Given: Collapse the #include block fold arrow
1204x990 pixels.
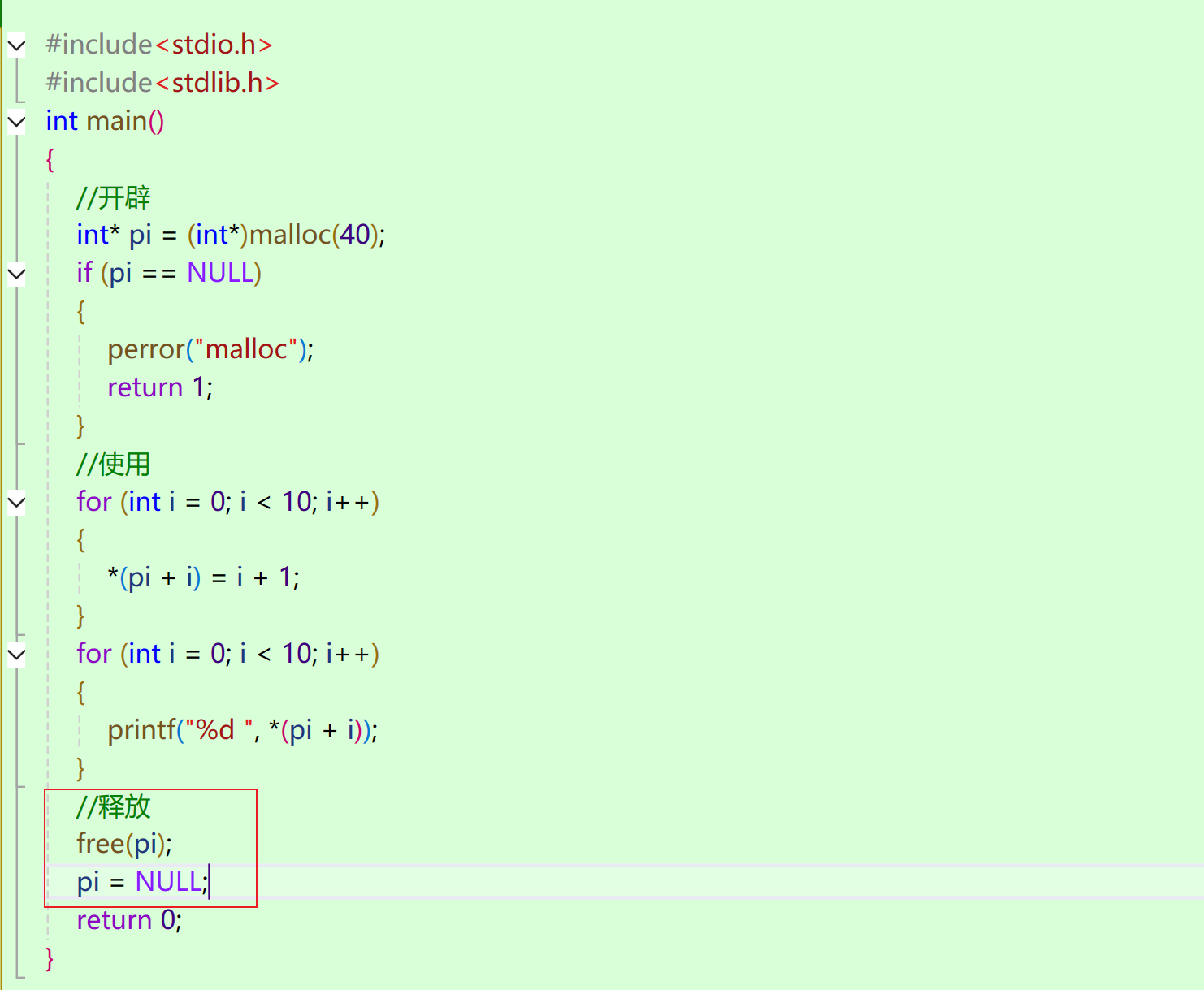Looking at the screenshot, I should (16, 45).
